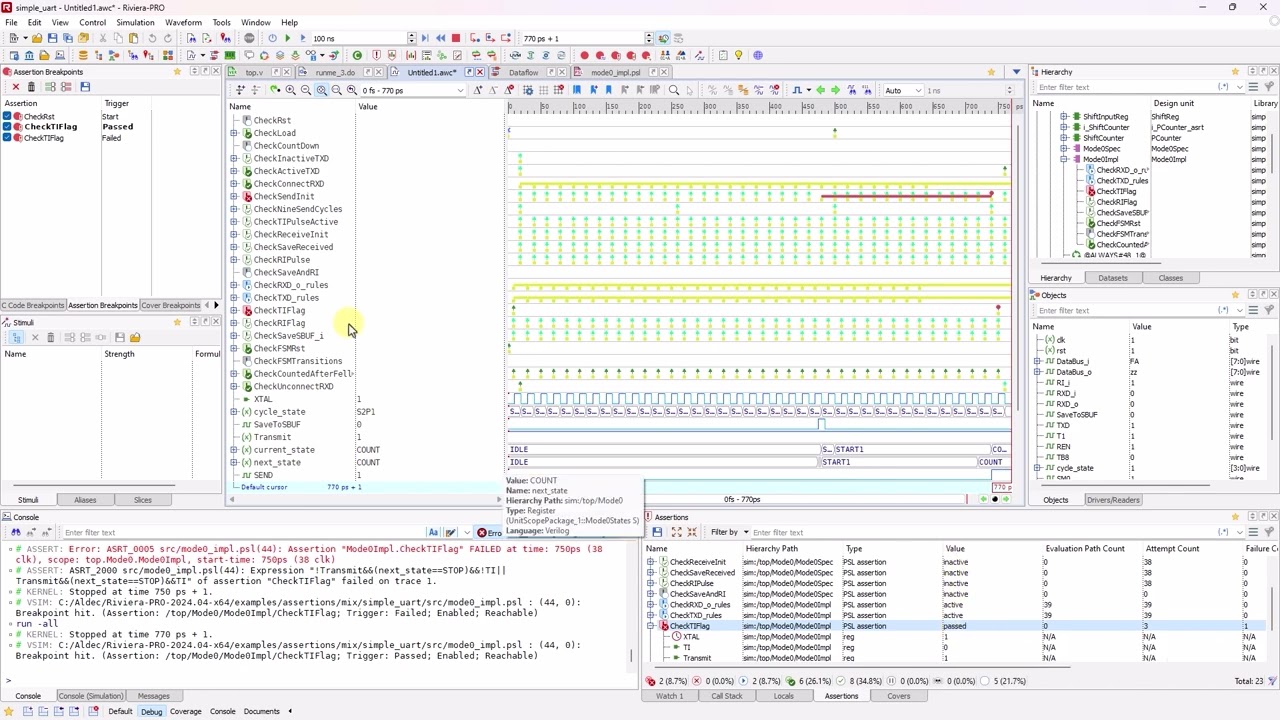Image resolution: width=1280 pixels, height=720 pixels.
Task: Open the Code Breakpoints tab
Action: 33,305
